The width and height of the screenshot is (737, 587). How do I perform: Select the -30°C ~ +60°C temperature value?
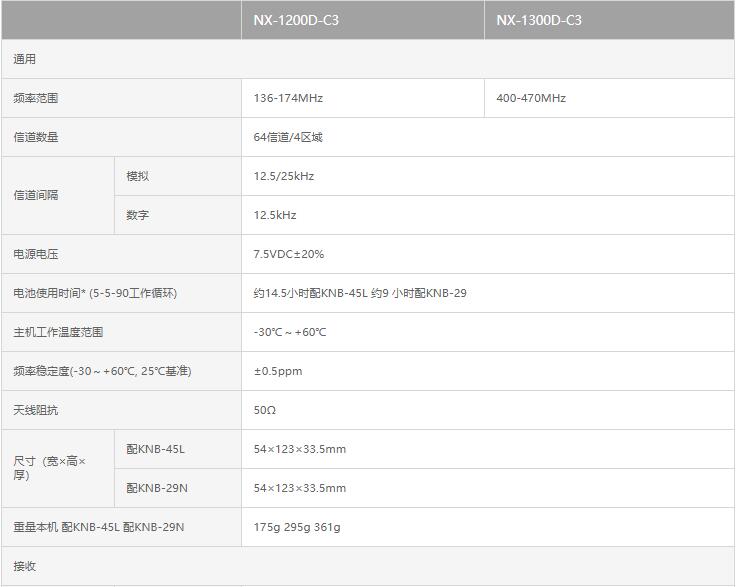point(290,332)
